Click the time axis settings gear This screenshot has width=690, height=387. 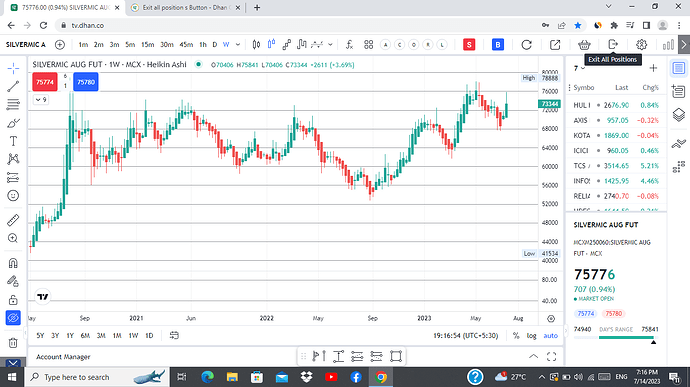click(551, 318)
